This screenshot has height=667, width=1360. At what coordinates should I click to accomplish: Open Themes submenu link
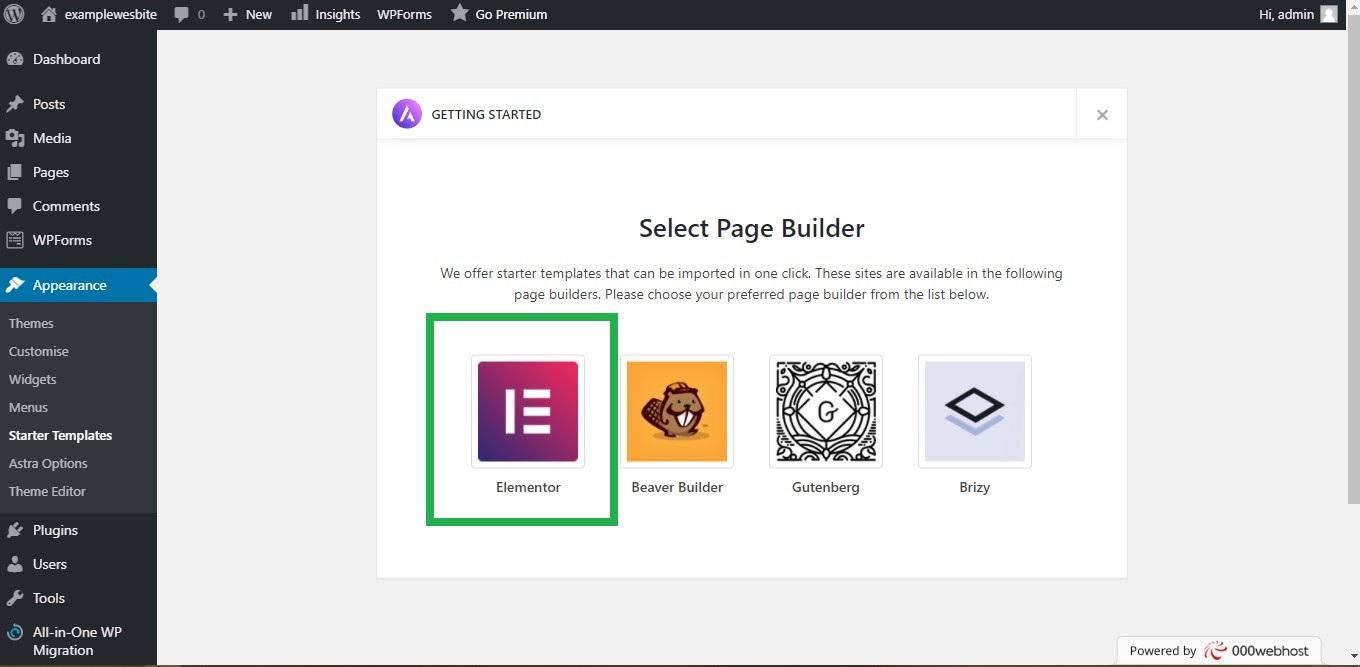pyautogui.click(x=31, y=323)
